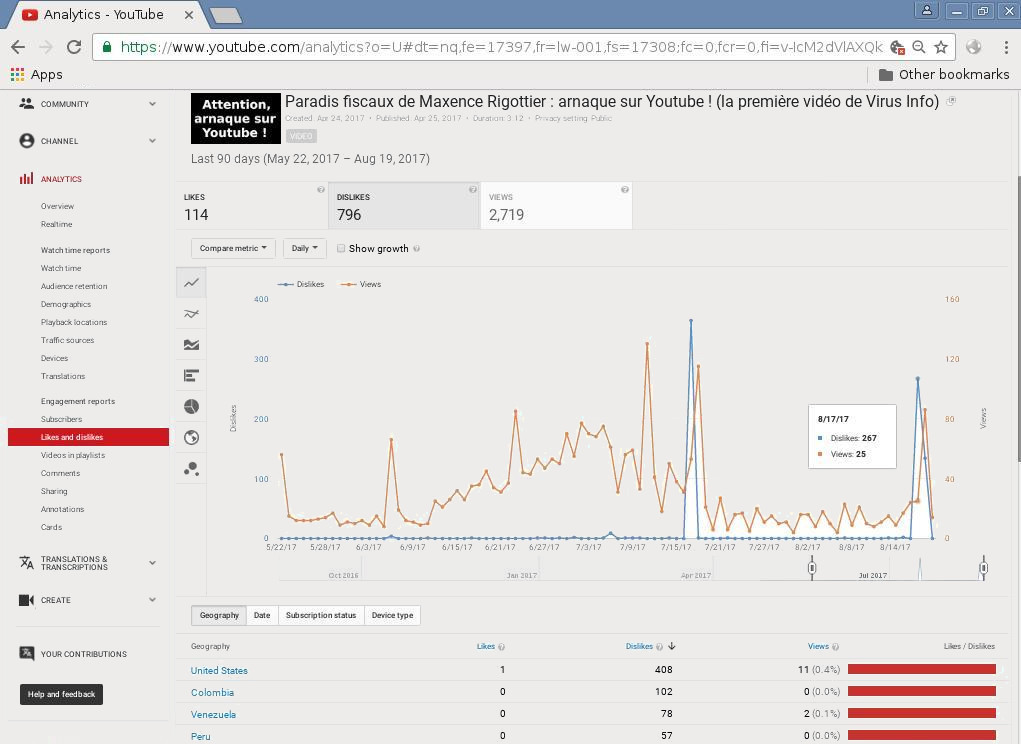Screen dimensions: 1021x744
Task: Select the interactive map globe icon
Action: click(191, 437)
